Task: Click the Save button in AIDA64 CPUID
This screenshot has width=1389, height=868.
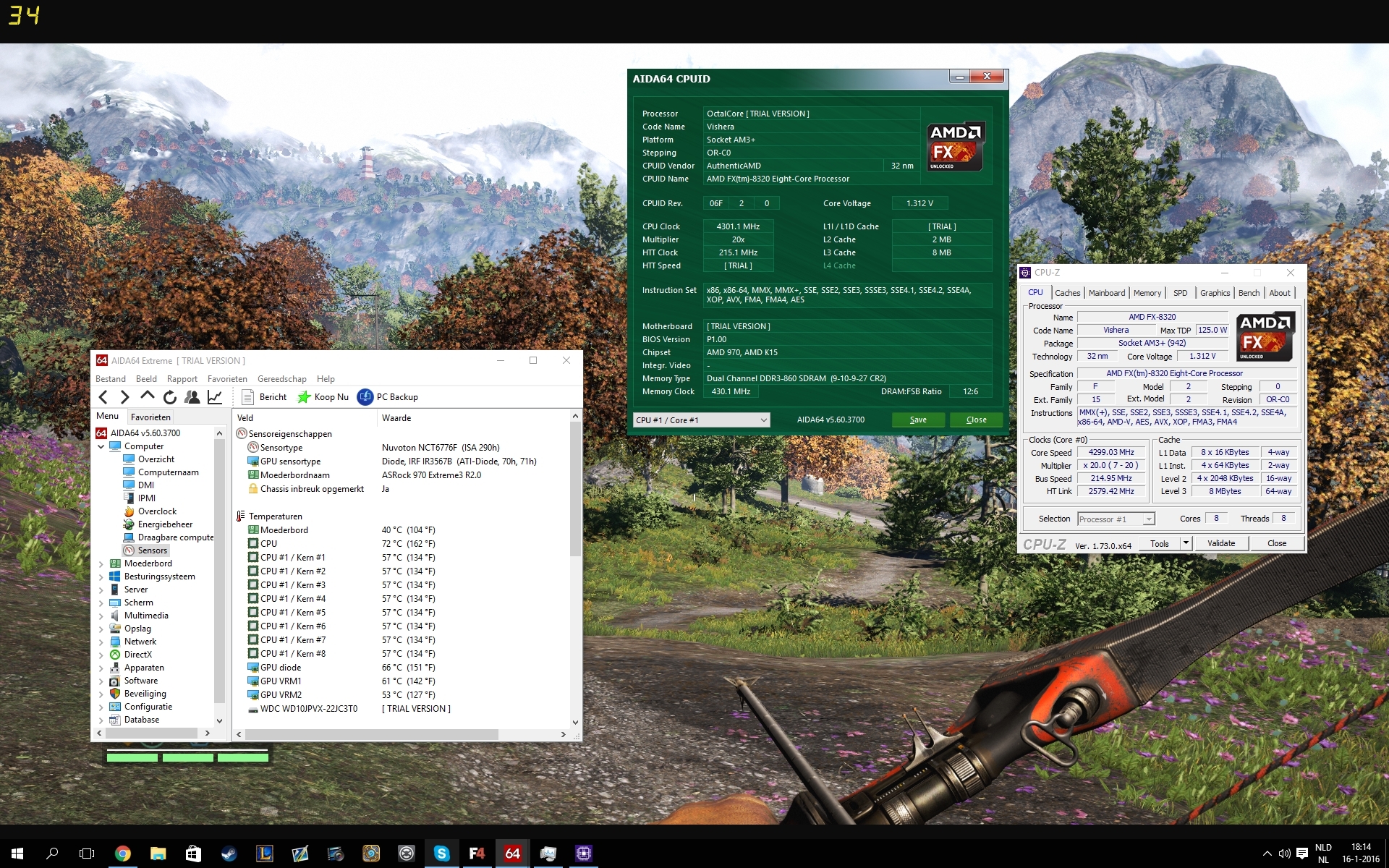Action: pyautogui.click(x=917, y=420)
